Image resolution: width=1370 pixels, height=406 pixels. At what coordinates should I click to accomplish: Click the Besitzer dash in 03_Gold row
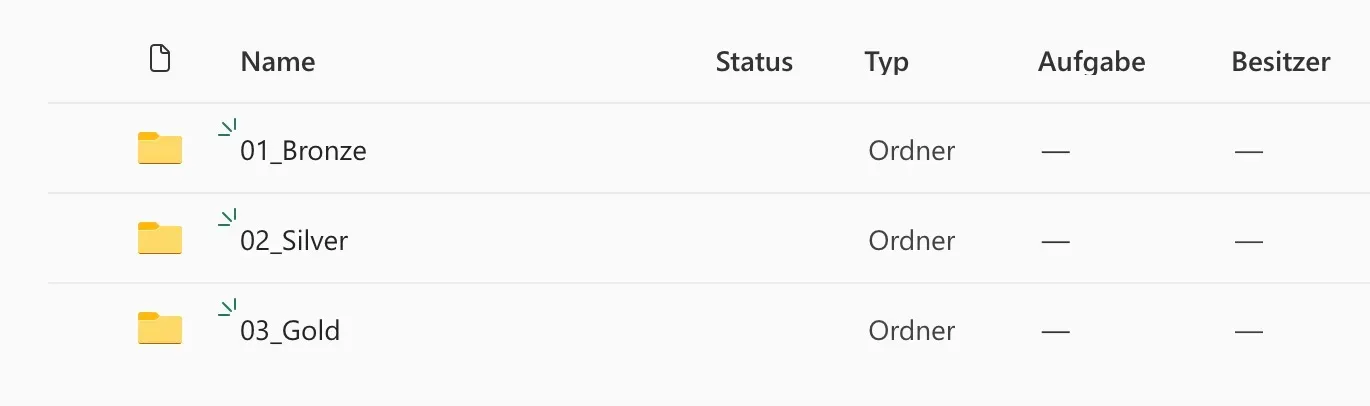(x=1248, y=332)
